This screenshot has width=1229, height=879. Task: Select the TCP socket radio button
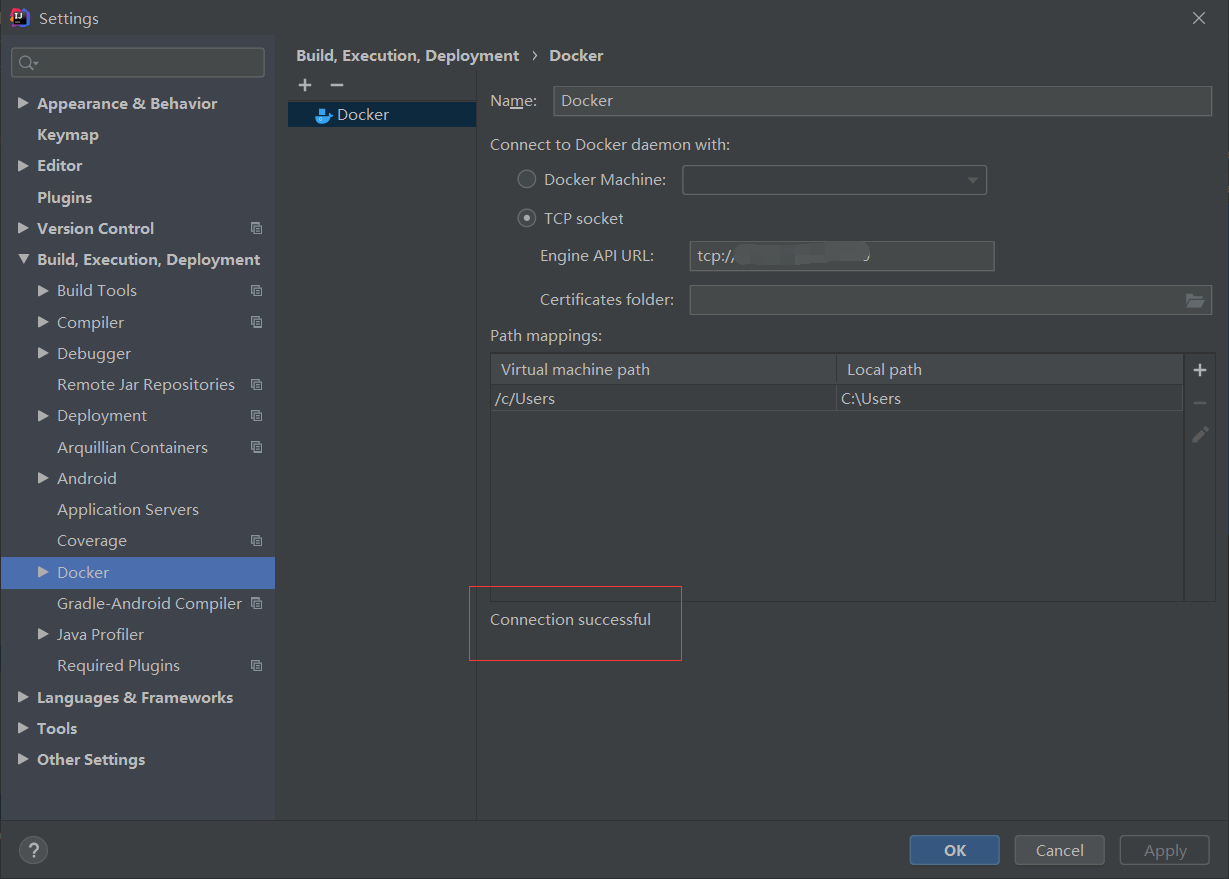(x=526, y=218)
